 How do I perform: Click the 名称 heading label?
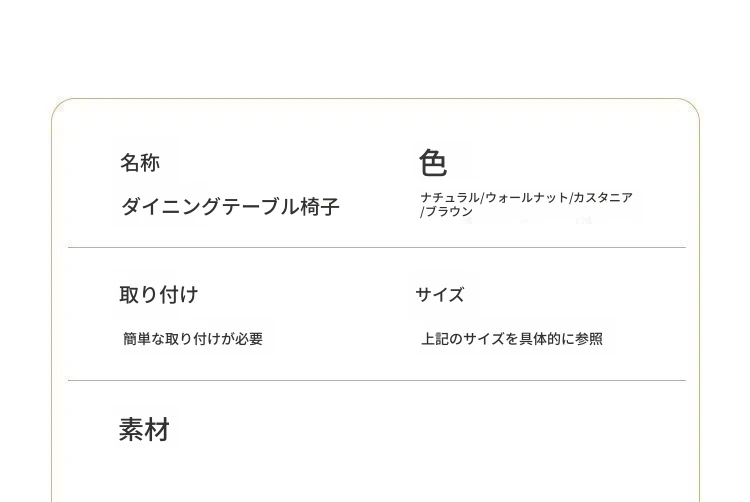[140, 163]
